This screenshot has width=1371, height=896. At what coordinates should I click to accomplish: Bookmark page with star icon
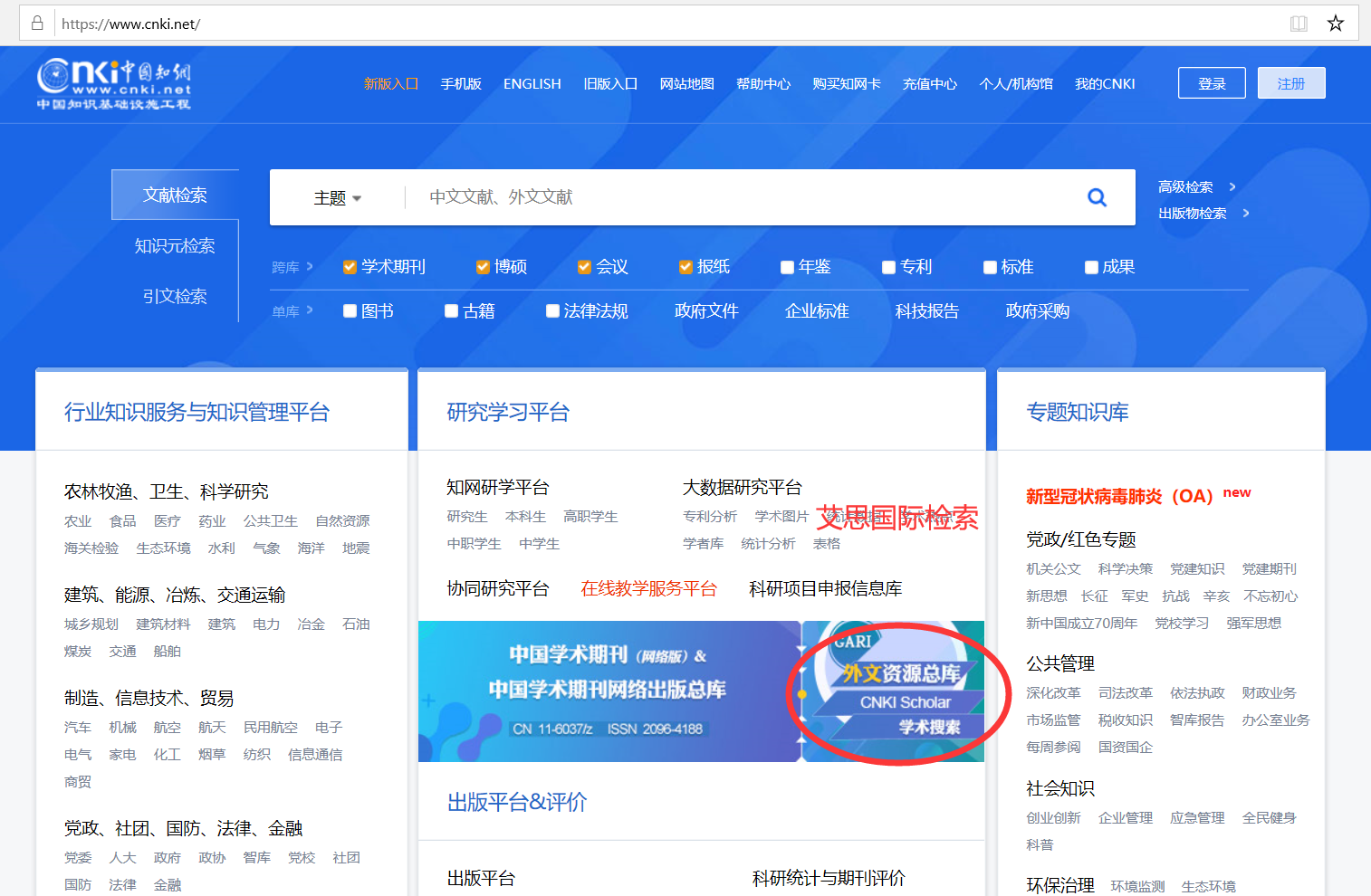point(1336,24)
